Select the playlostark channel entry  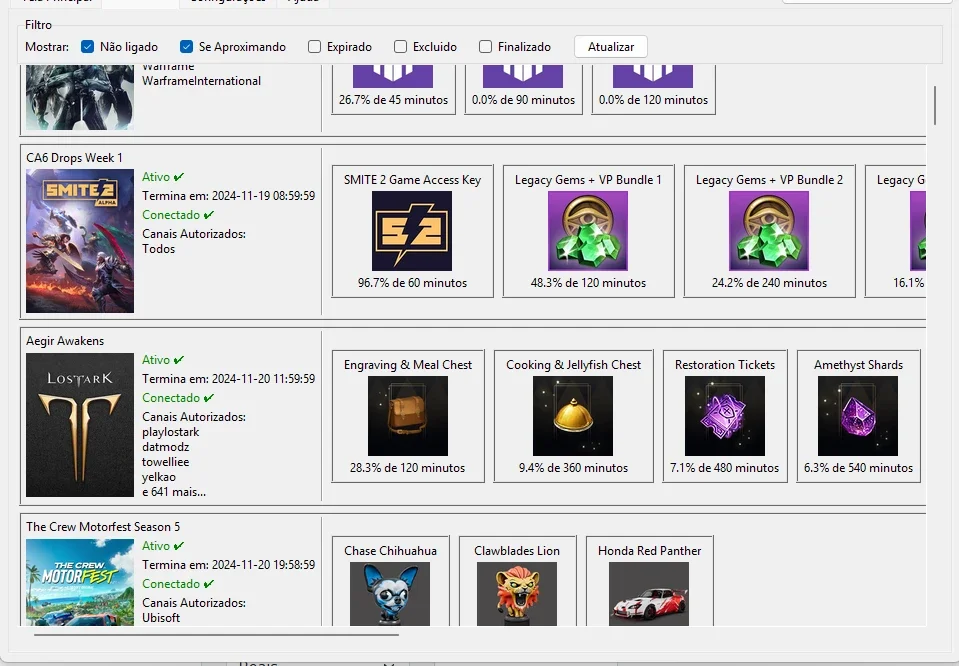point(171,432)
